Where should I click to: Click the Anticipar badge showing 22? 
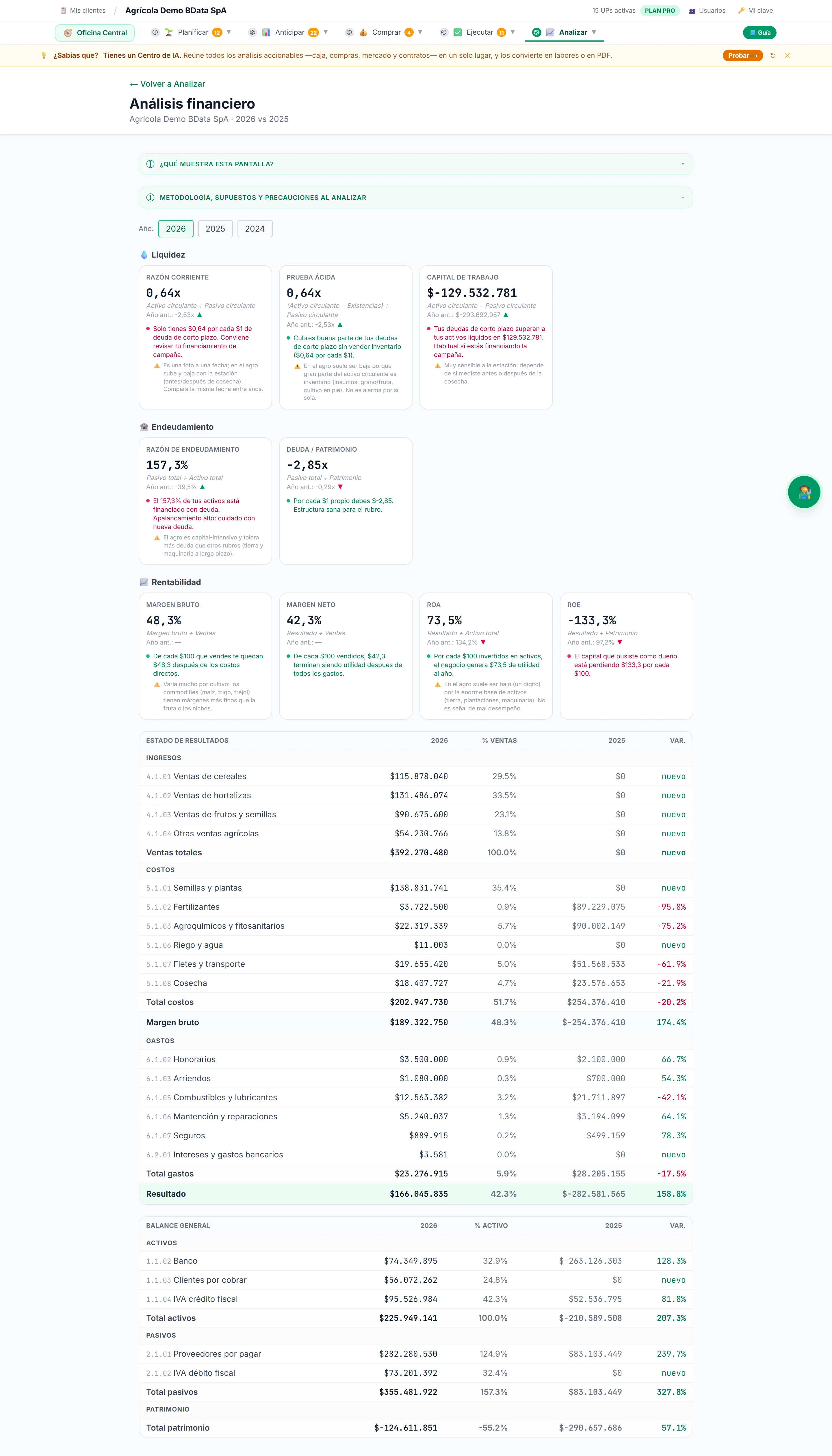[313, 33]
